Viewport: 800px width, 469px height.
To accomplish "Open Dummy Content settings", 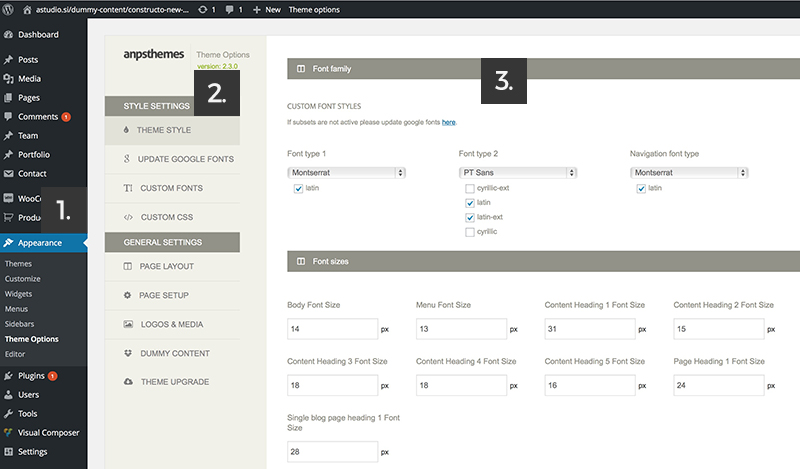I will 172,353.
